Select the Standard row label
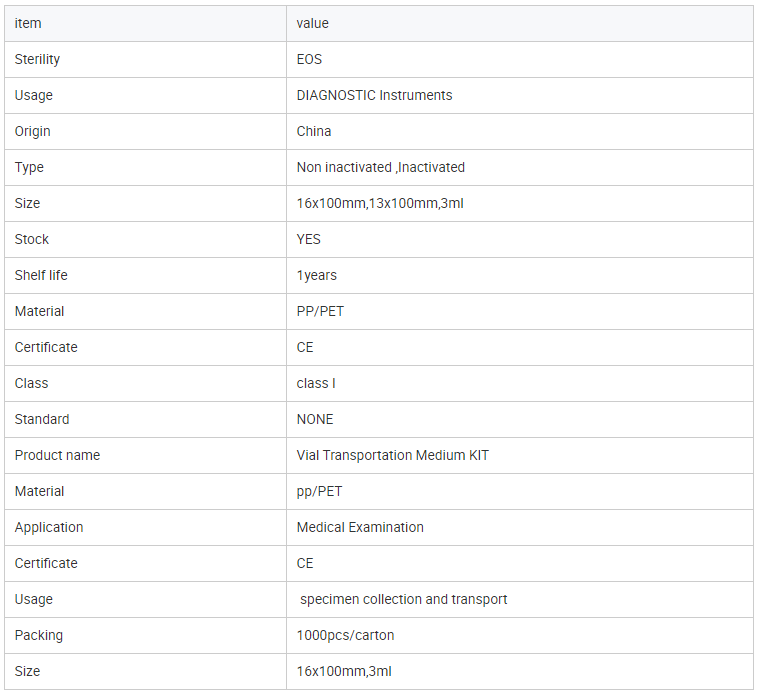Image resolution: width=759 pixels, height=696 pixels. click(42, 419)
